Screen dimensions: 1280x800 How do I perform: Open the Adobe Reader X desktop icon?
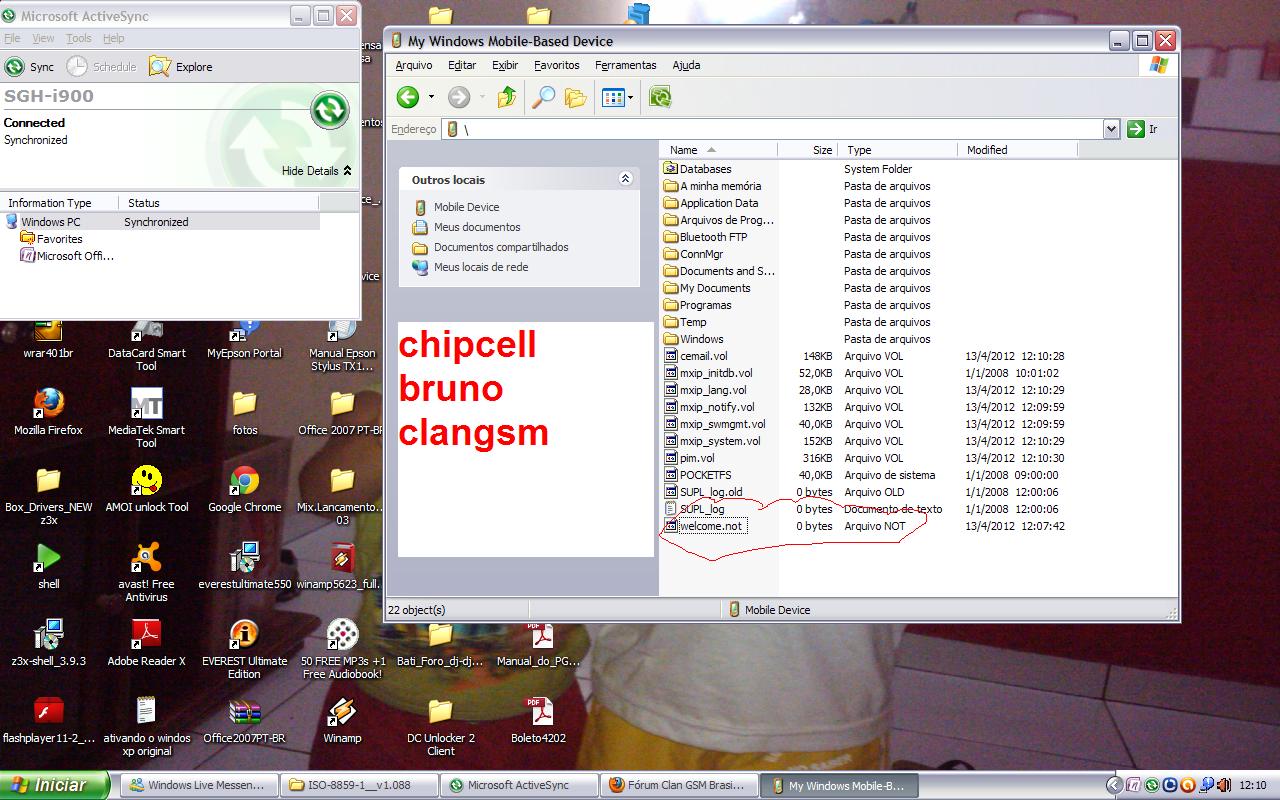[x=146, y=643]
